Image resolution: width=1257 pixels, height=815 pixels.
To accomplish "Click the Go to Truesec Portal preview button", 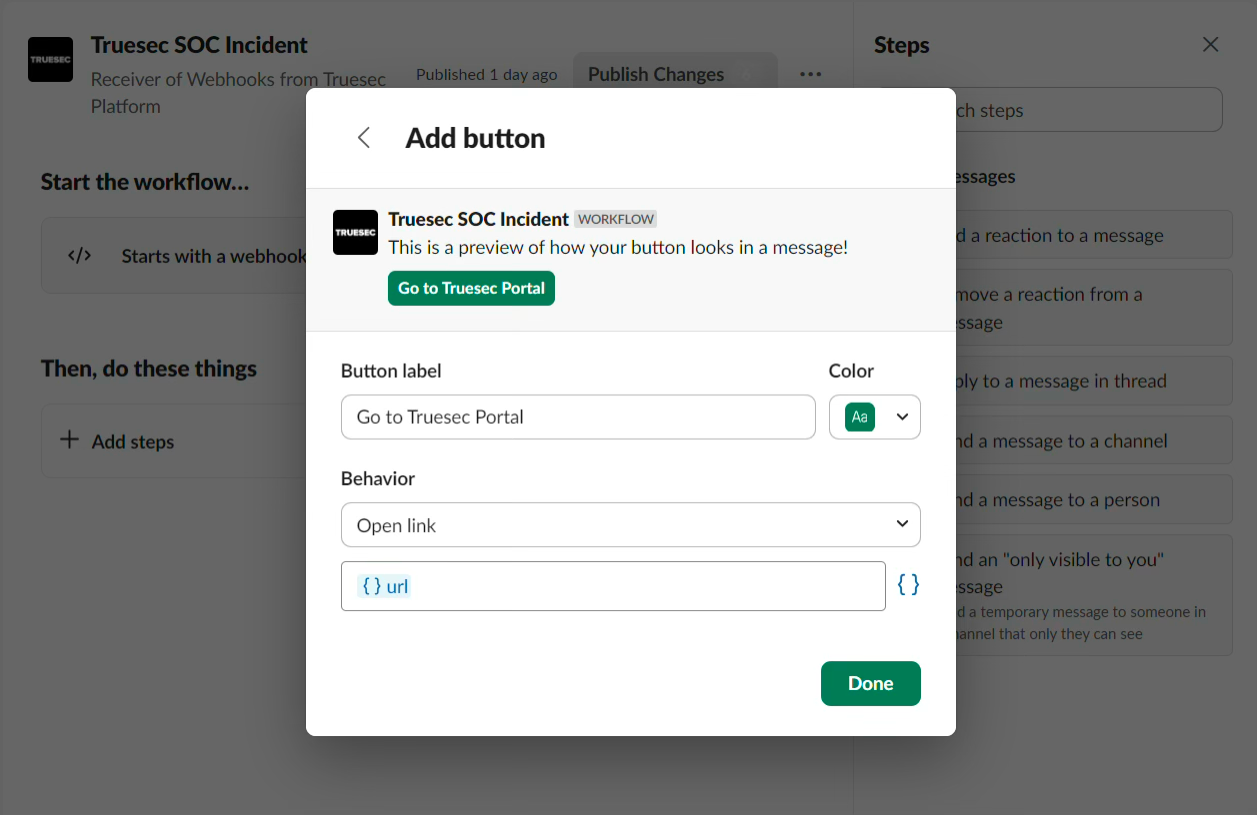I will (471, 288).
